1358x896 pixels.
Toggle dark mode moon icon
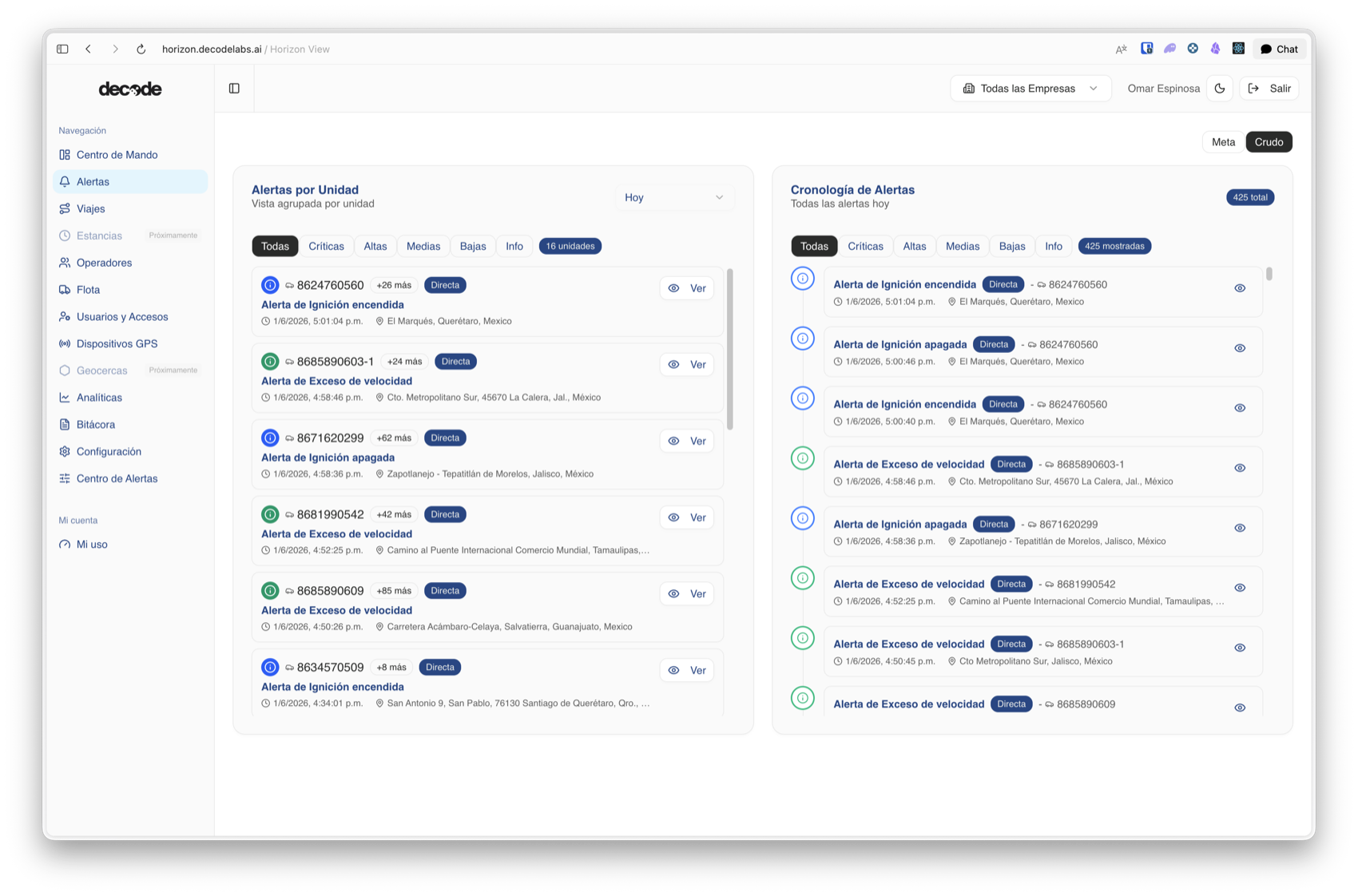[x=1220, y=89]
